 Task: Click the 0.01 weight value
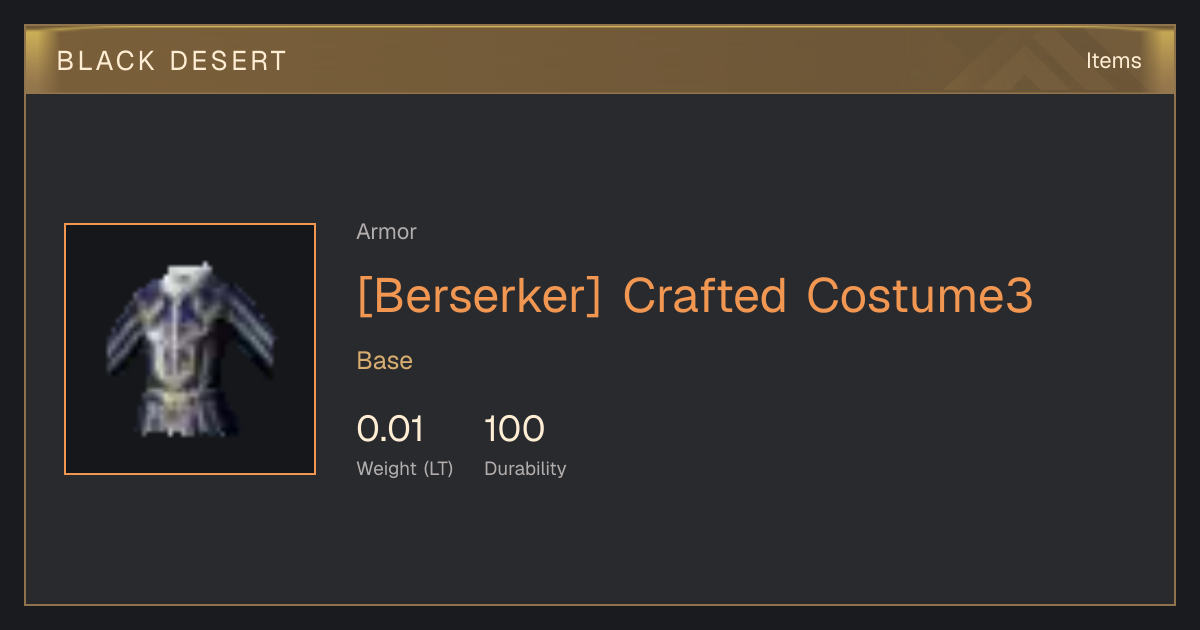[x=390, y=429]
